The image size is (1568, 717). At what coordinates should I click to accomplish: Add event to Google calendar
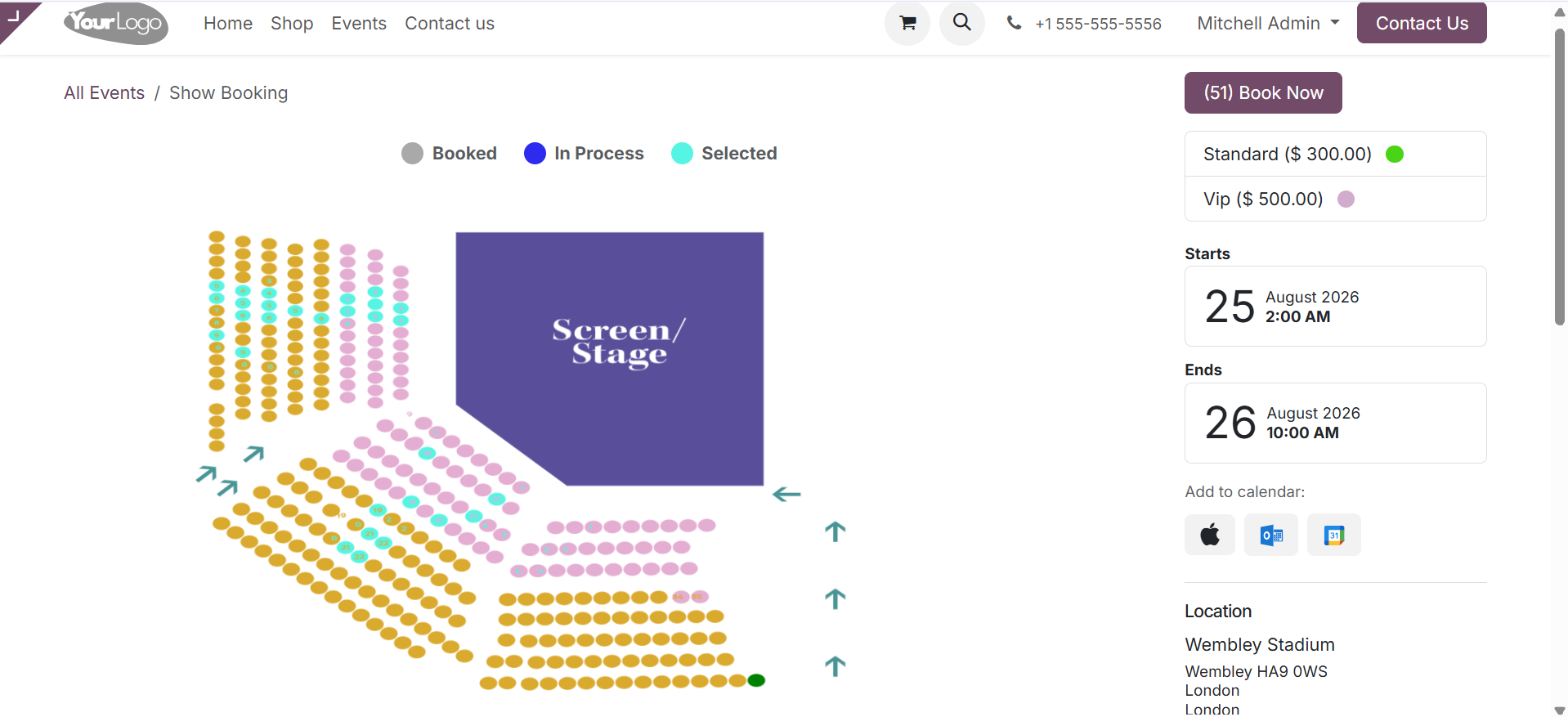[x=1334, y=535]
